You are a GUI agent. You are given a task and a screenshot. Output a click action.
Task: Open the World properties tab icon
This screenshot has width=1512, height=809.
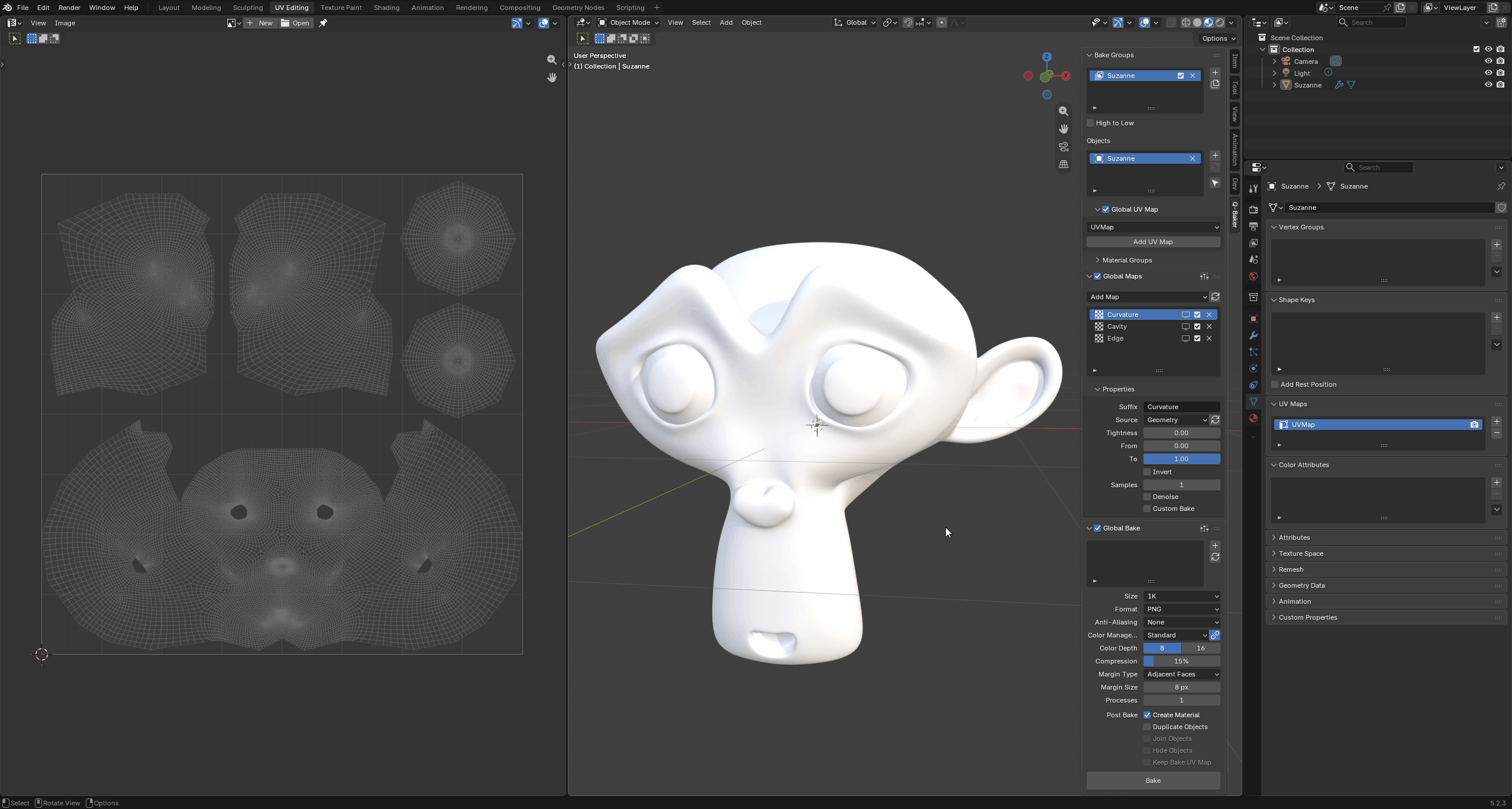(1253, 276)
